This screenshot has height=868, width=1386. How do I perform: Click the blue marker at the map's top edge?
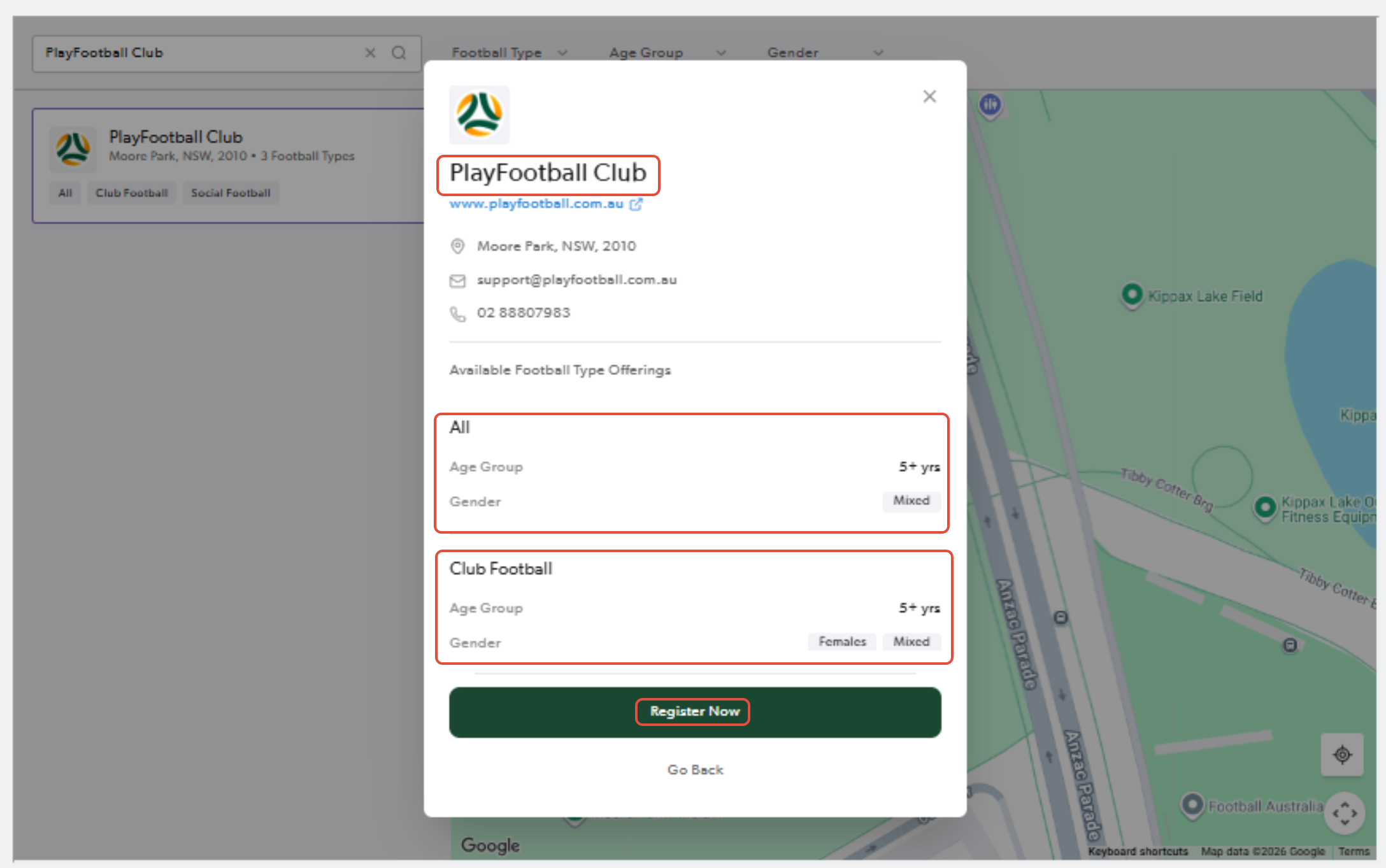(x=990, y=104)
